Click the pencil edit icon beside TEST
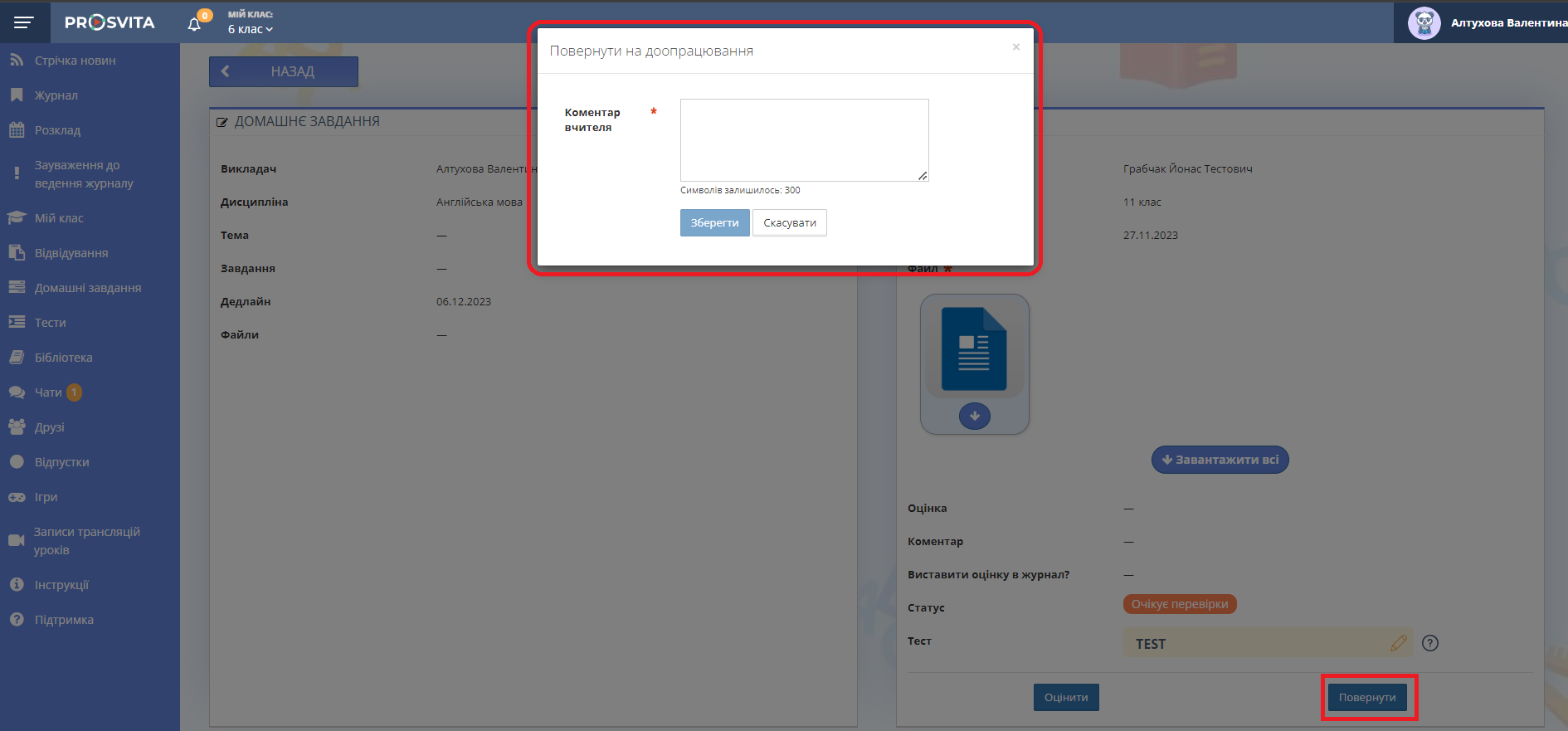 point(1398,643)
